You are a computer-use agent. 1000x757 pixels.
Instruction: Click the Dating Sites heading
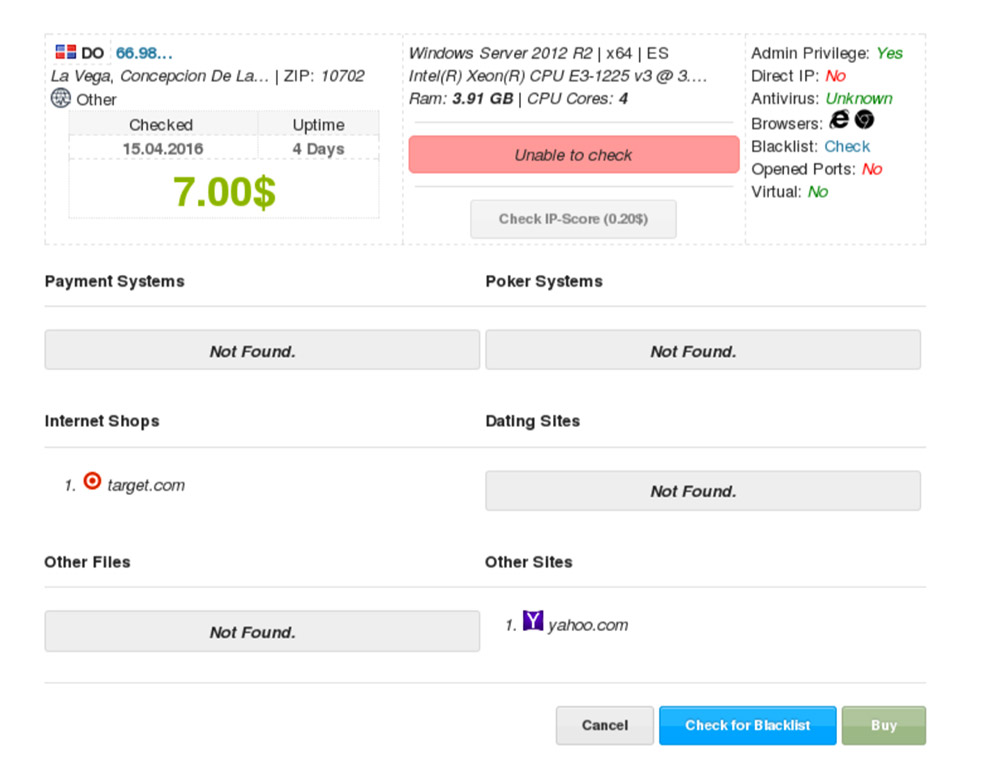pos(533,421)
